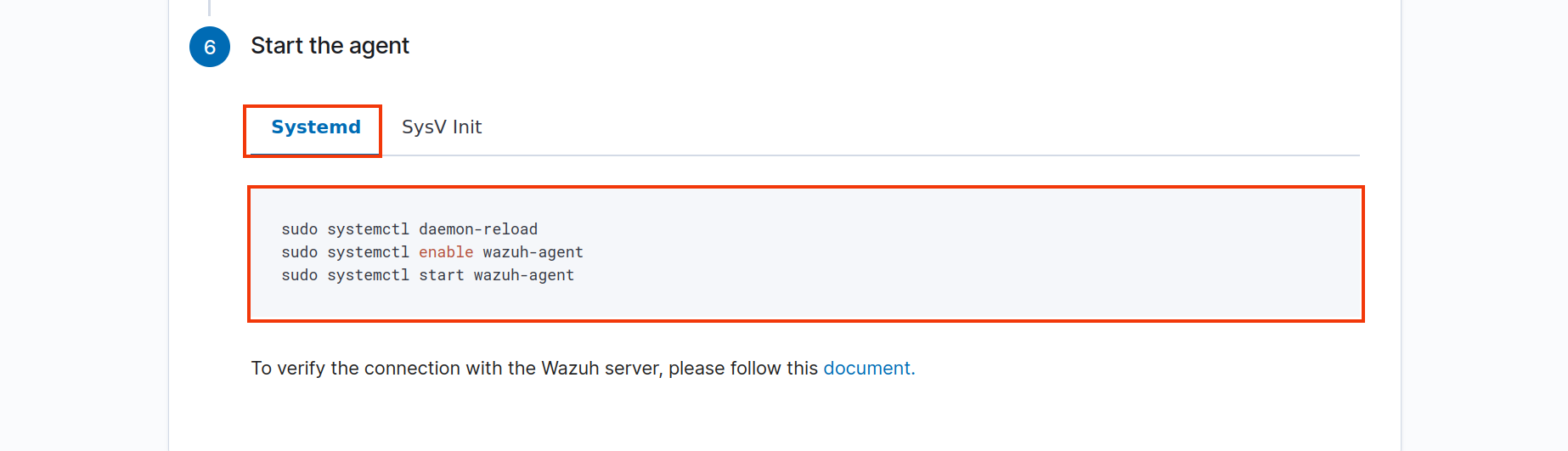Click the 'daemon-reload' command word
The image size is (1568, 451).
click(478, 229)
